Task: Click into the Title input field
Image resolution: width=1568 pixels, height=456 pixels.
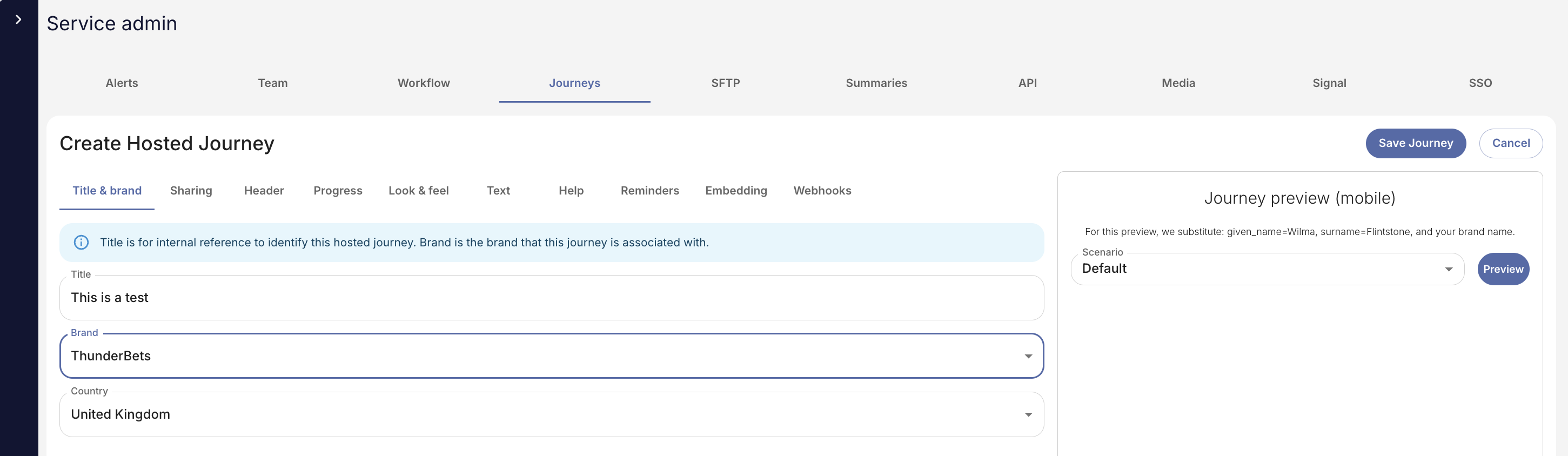Action: click(x=551, y=298)
